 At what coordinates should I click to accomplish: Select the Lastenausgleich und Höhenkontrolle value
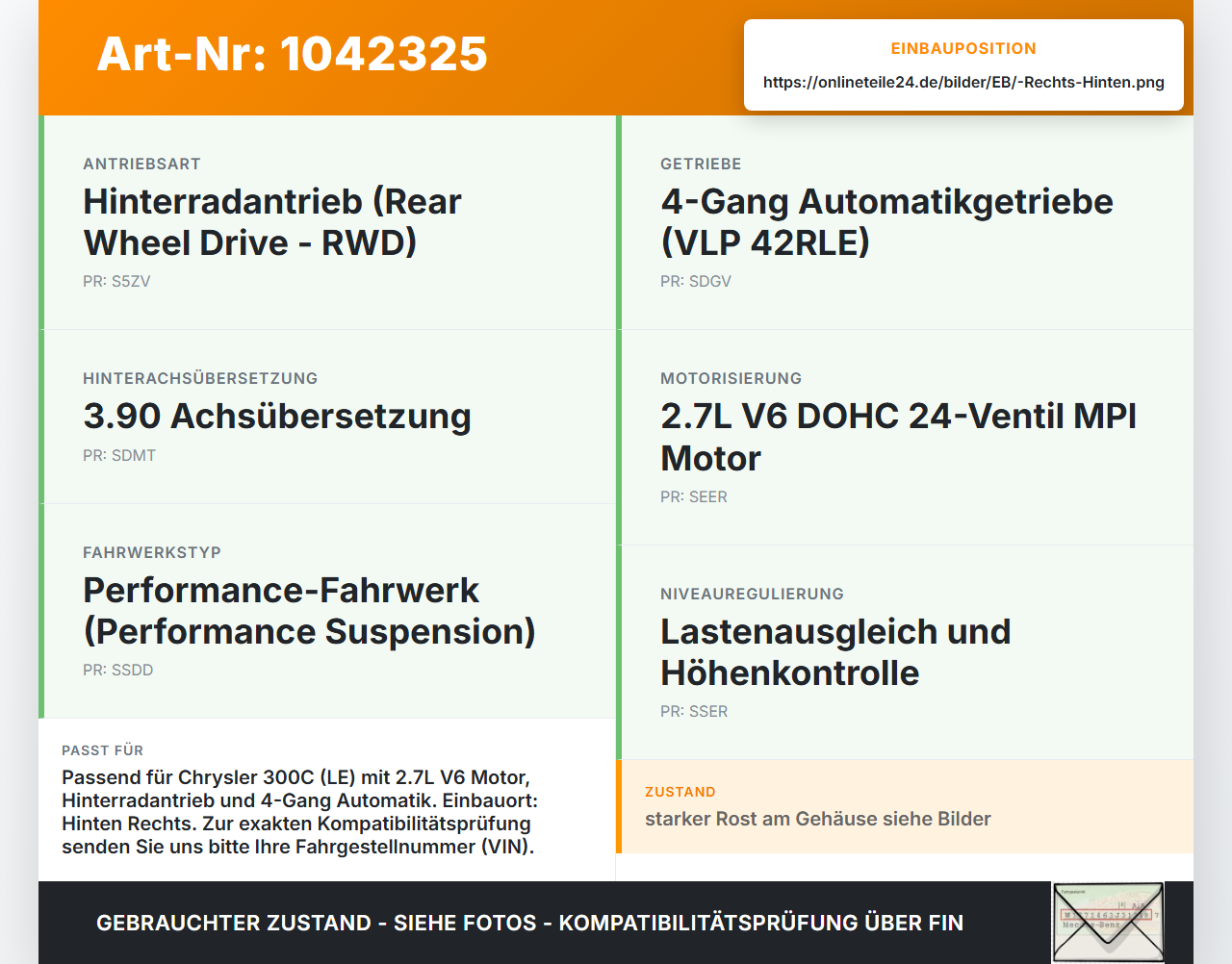835,652
